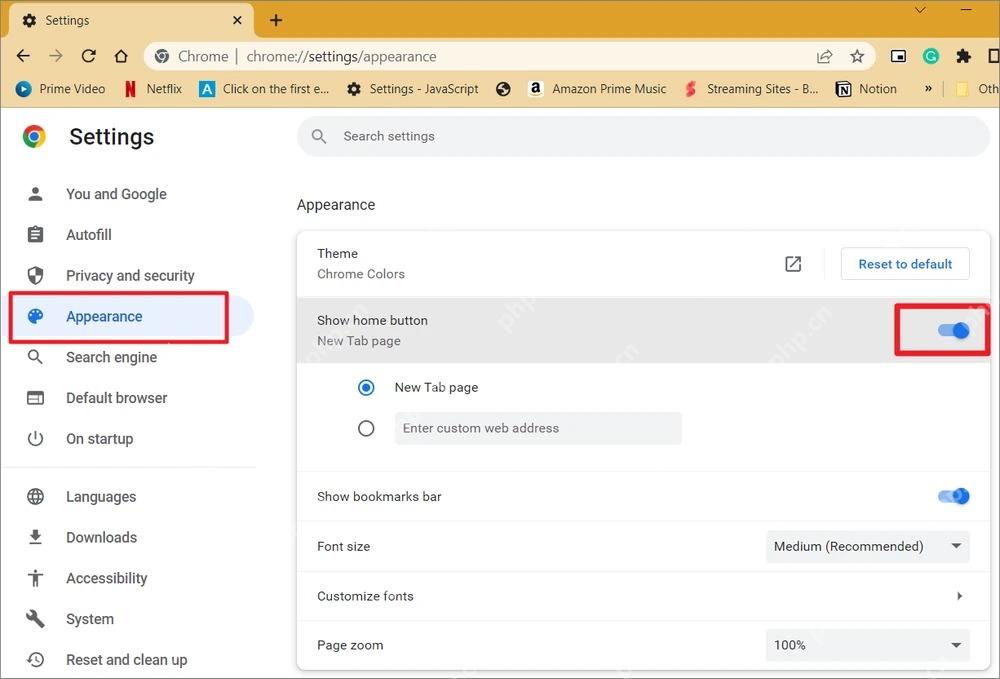Show more bookmarks with the double chevron
Screen dimensions: 1000x679
(x=929, y=89)
